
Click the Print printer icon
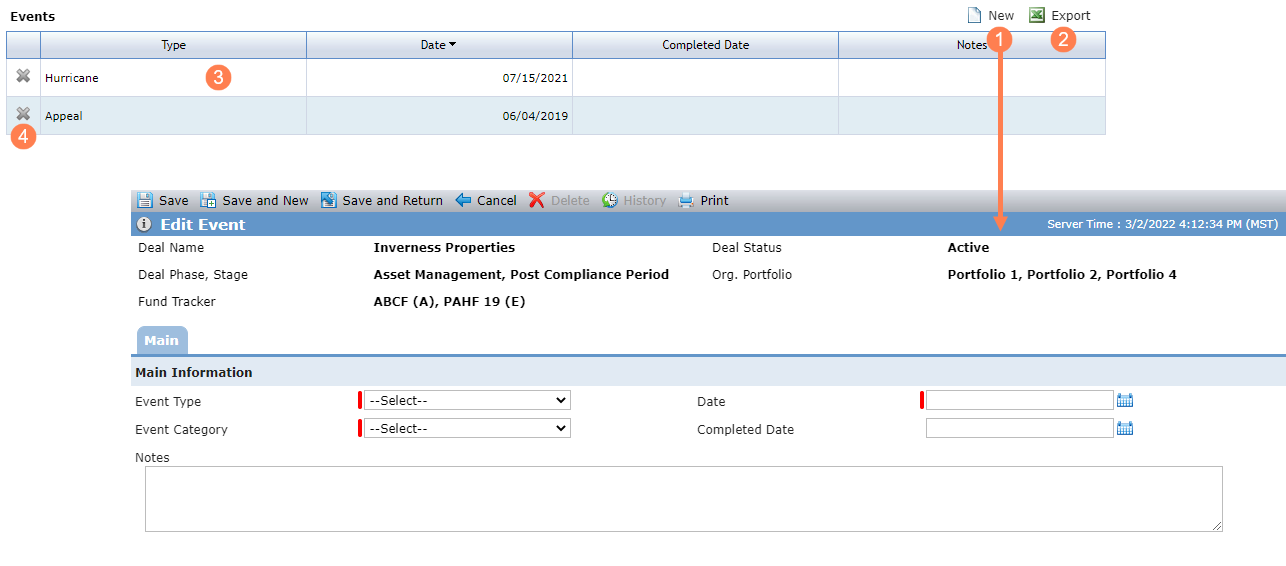[686, 200]
